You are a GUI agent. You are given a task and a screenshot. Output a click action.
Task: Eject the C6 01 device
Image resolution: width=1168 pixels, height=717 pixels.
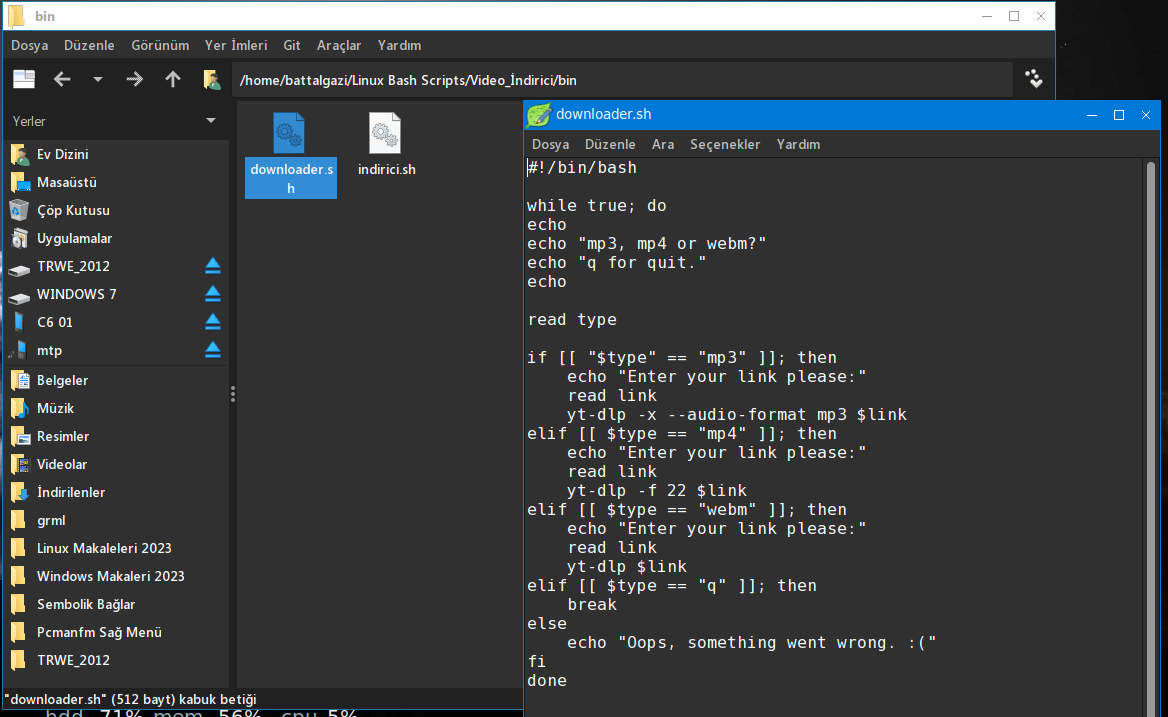[212, 322]
